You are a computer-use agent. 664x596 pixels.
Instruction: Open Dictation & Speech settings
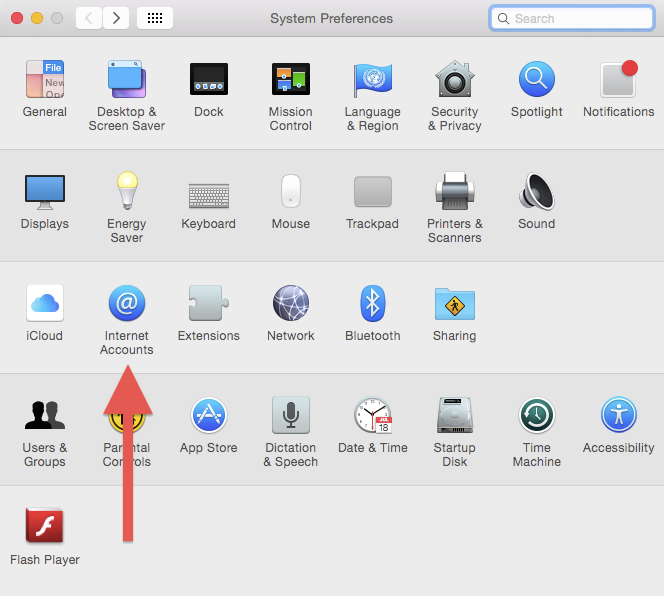tap(291, 415)
